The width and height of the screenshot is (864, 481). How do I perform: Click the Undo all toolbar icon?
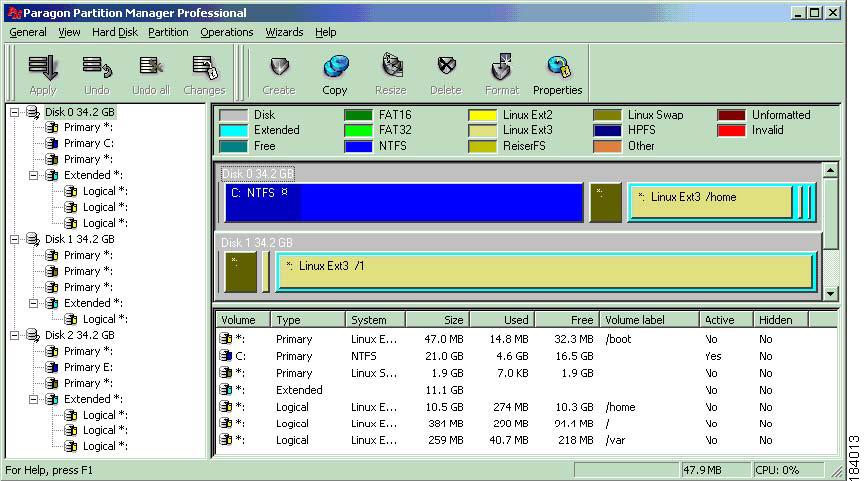150,67
